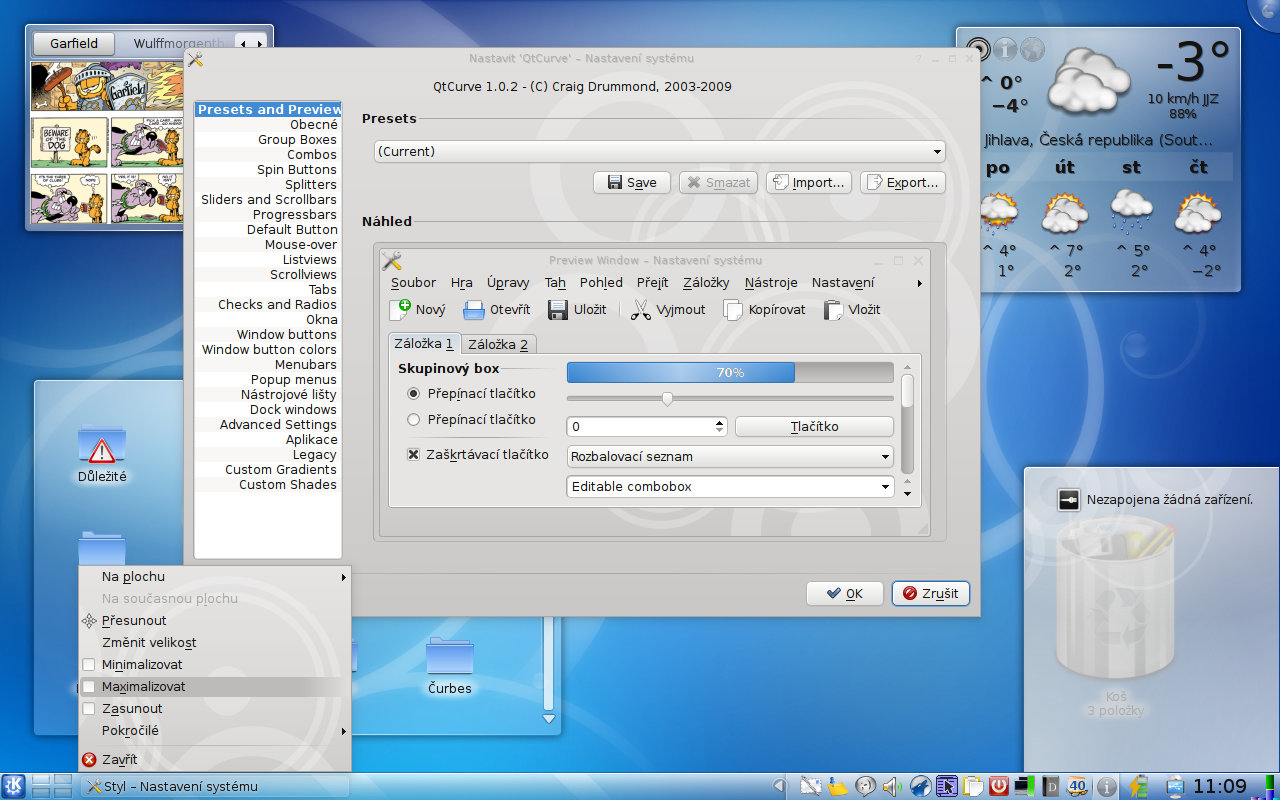Image resolution: width=1280 pixels, height=800 pixels.
Task: Select the first Přepínací tlačítko radio button
Action: pyautogui.click(x=413, y=394)
